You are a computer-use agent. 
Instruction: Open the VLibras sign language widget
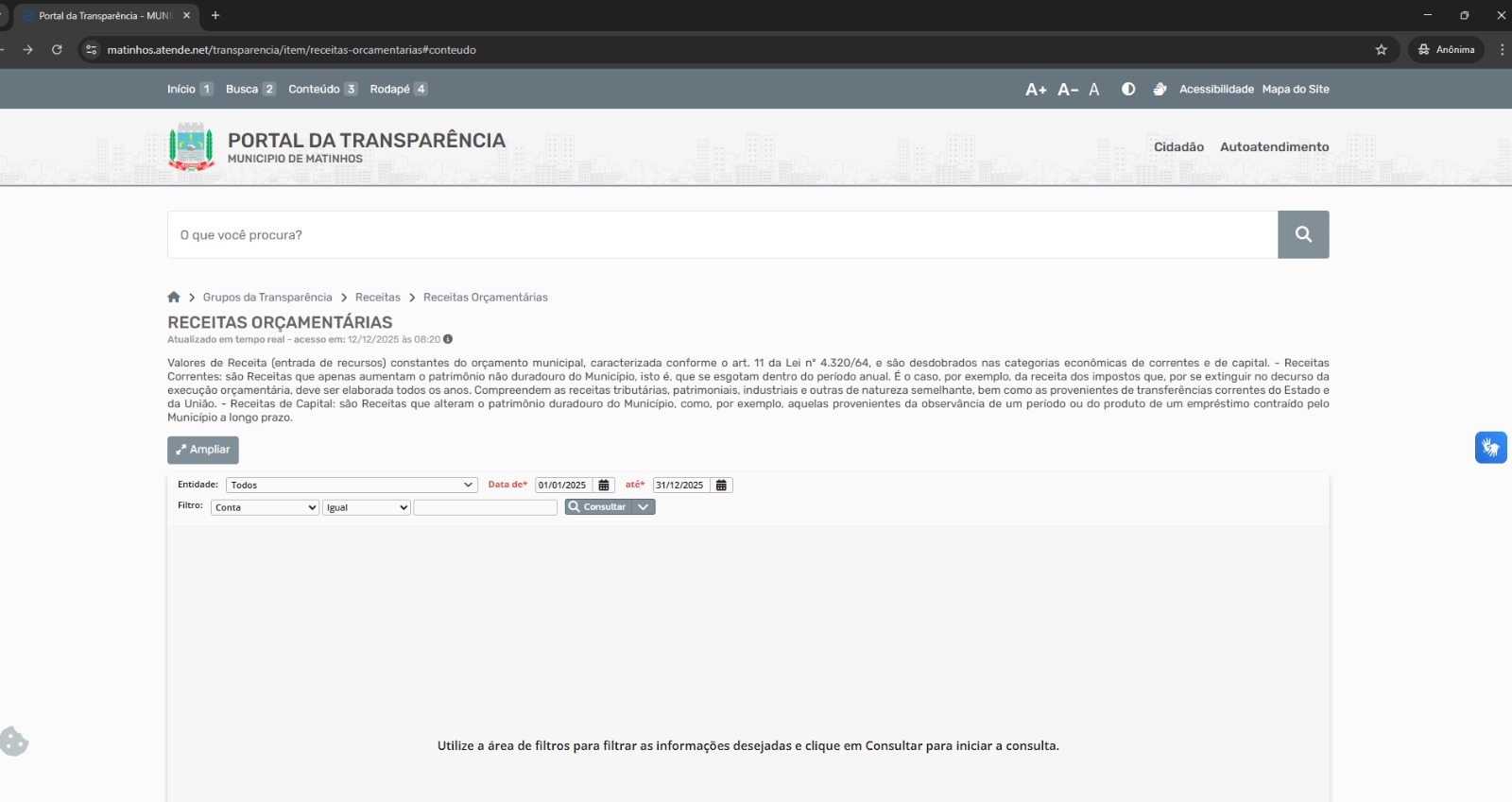click(1490, 447)
